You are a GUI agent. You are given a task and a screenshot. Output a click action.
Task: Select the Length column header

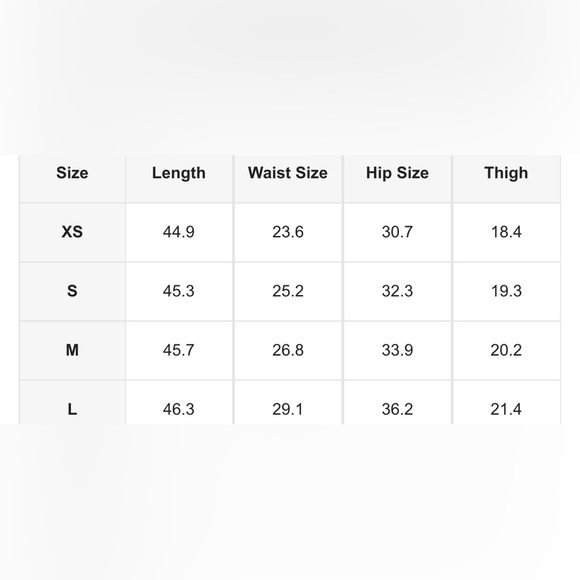pyautogui.click(x=179, y=173)
